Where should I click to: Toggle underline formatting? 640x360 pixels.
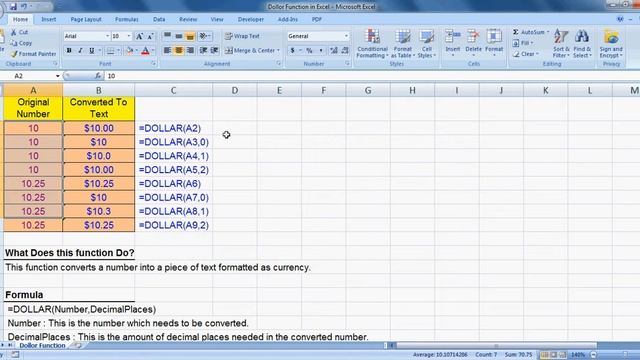click(x=91, y=51)
